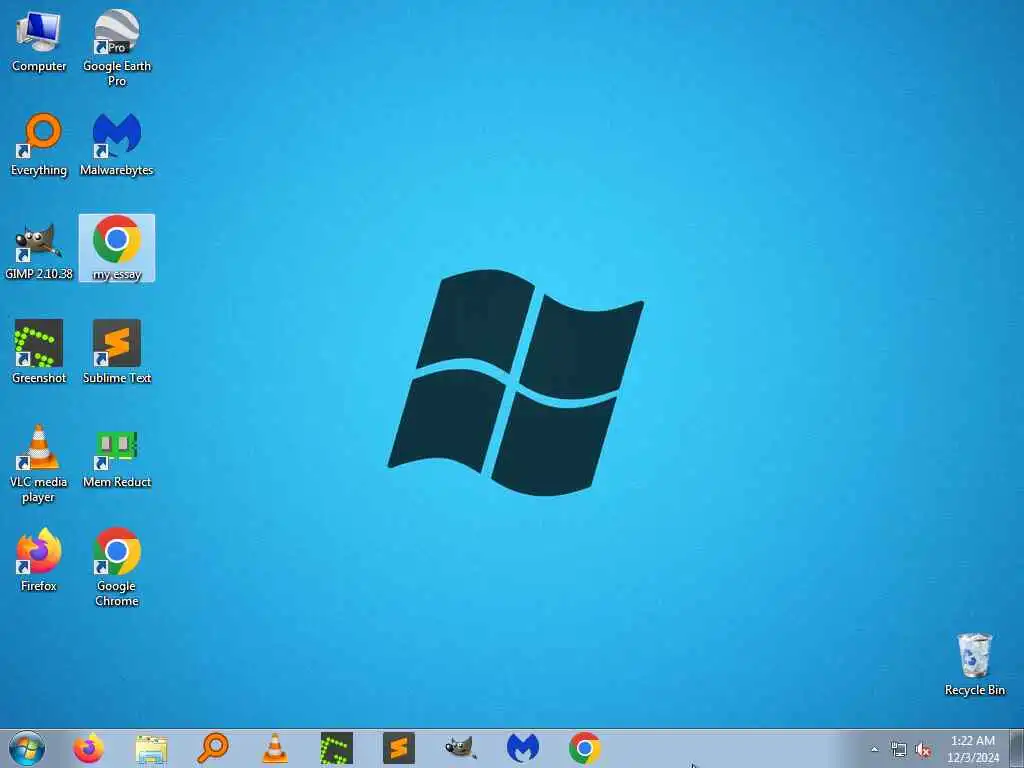The height and width of the screenshot is (768, 1024).
Task: Select the Malwarebytes desktop shortcut
Action: [117, 145]
